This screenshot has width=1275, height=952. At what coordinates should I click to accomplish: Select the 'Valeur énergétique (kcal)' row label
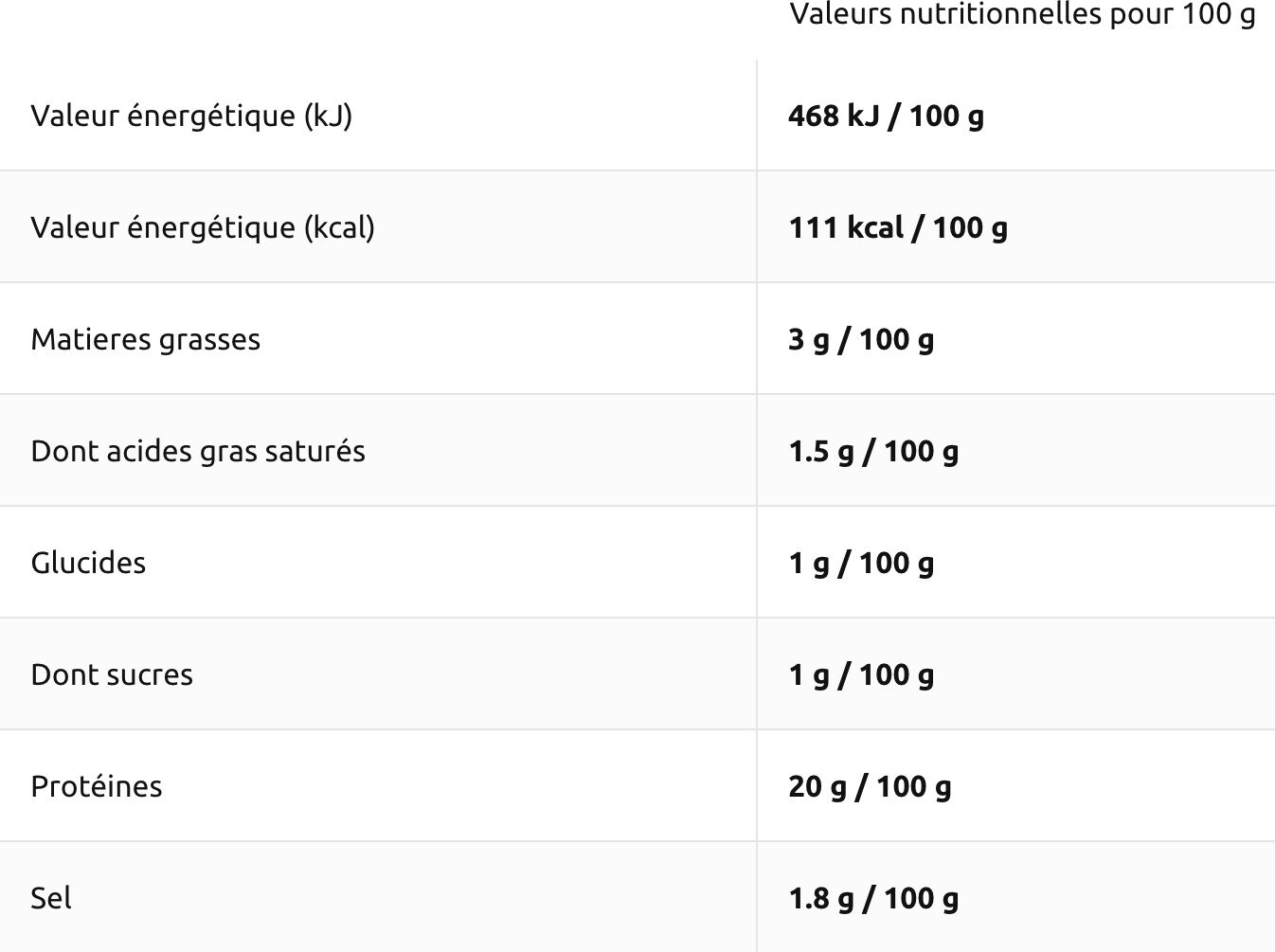[x=203, y=227]
